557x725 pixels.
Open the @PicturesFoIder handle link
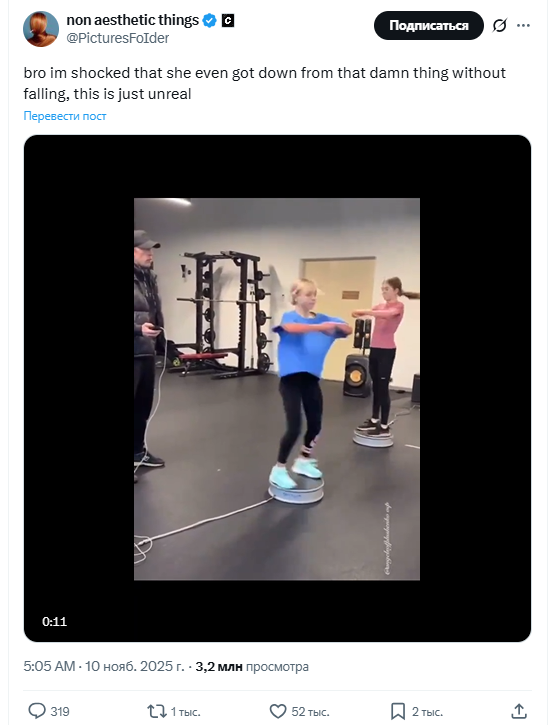click(x=118, y=38)
